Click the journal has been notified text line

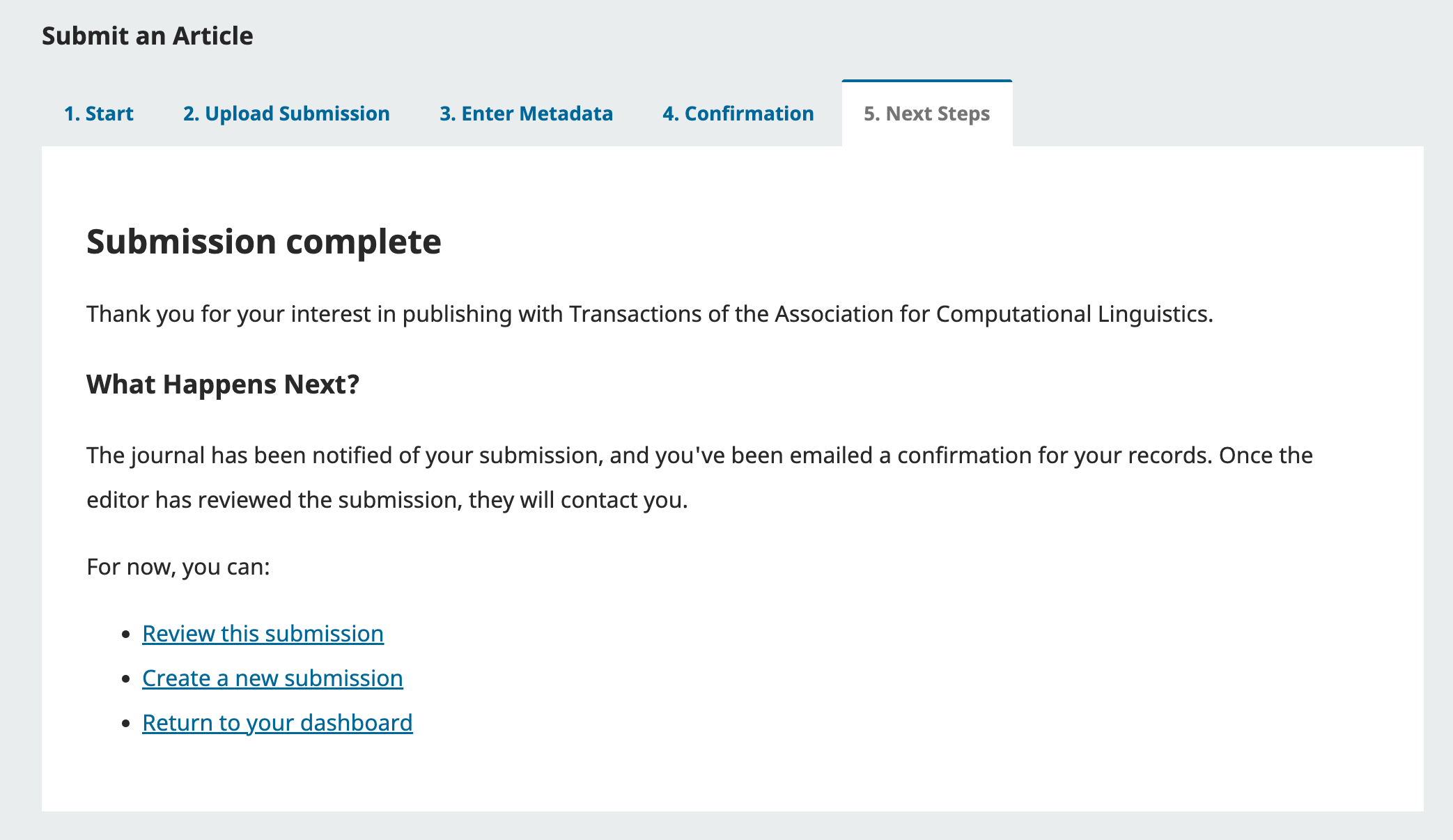coord(699,456)
